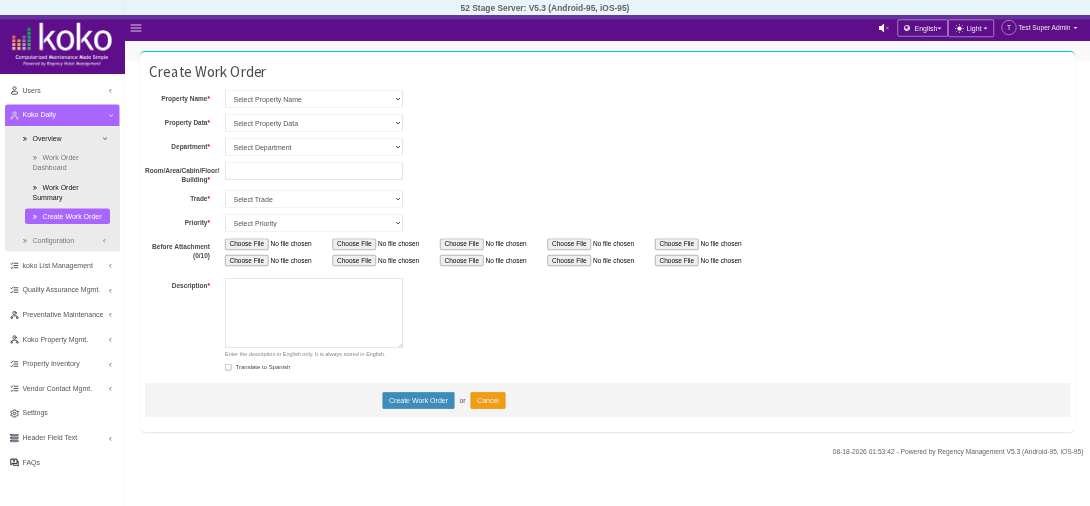Open the Property Inventory menu item

coord(51,364)
